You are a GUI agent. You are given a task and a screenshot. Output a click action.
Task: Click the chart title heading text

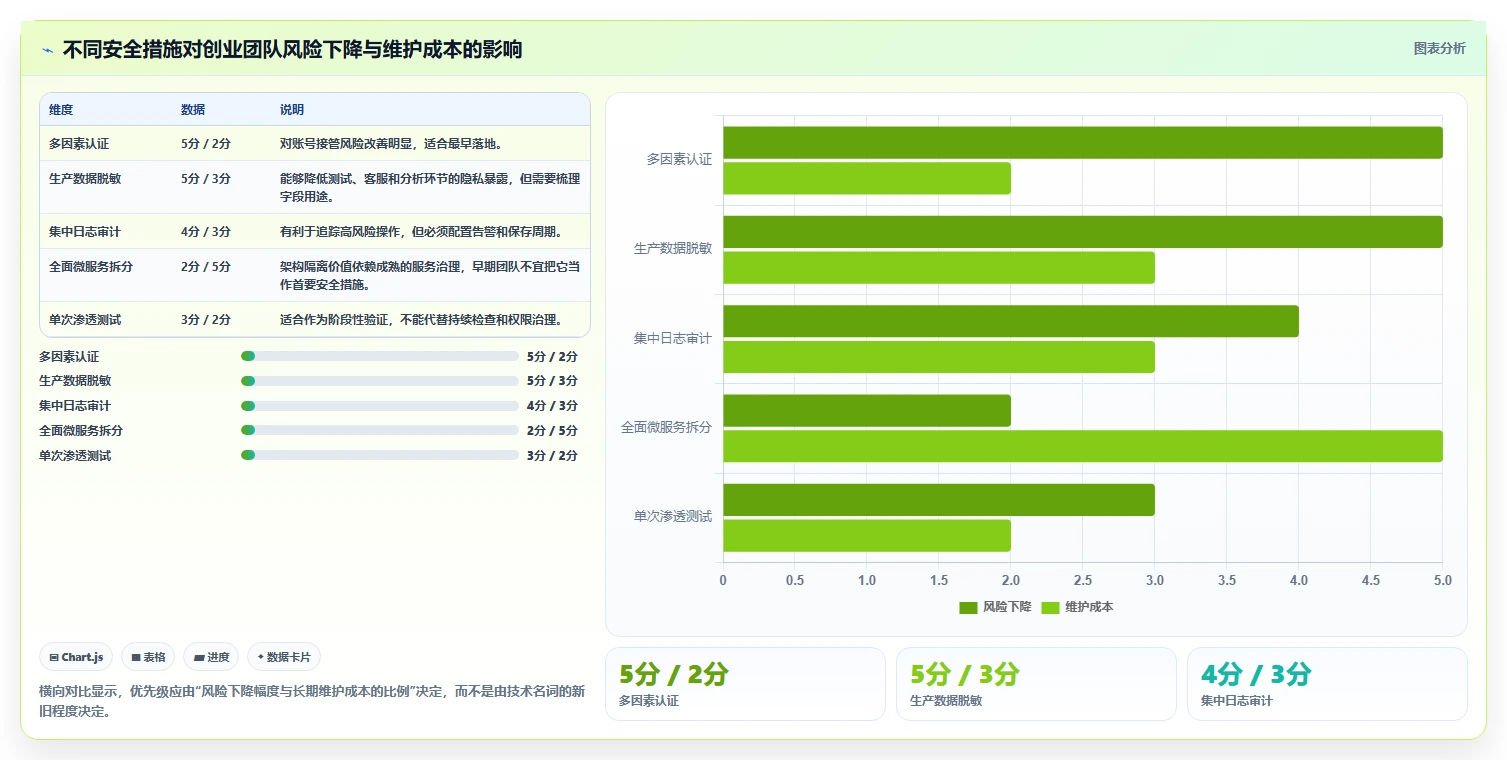292,50
